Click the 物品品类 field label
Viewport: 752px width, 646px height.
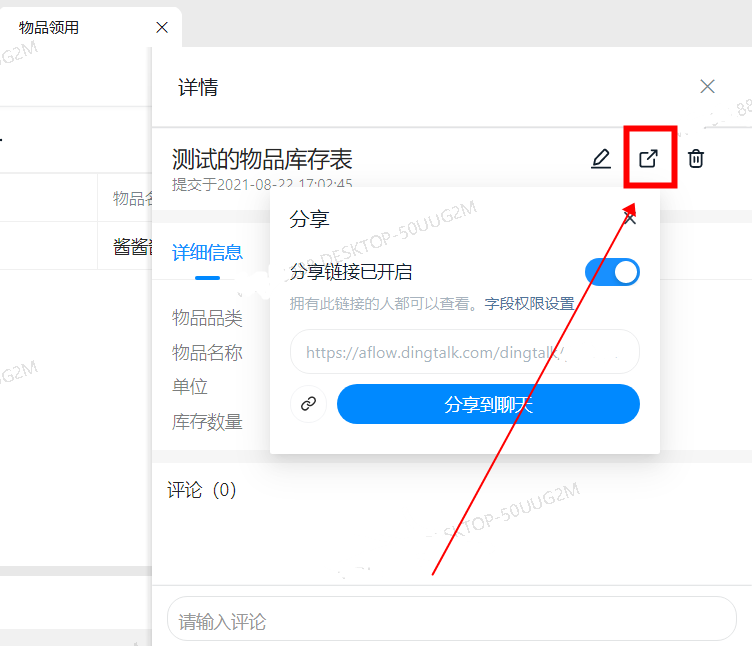click(x=207, y=318)
